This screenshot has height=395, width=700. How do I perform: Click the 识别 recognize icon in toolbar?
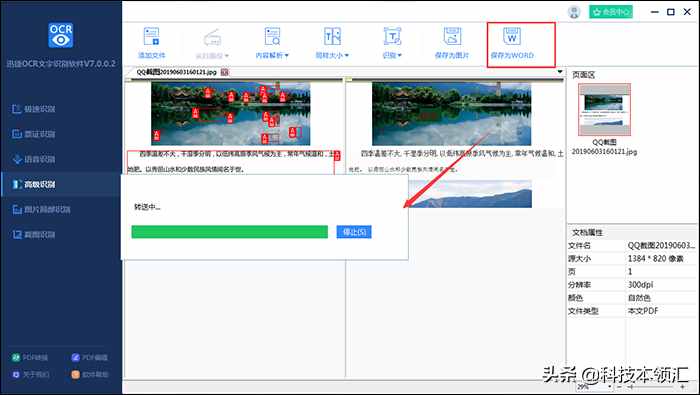[392, 36]
